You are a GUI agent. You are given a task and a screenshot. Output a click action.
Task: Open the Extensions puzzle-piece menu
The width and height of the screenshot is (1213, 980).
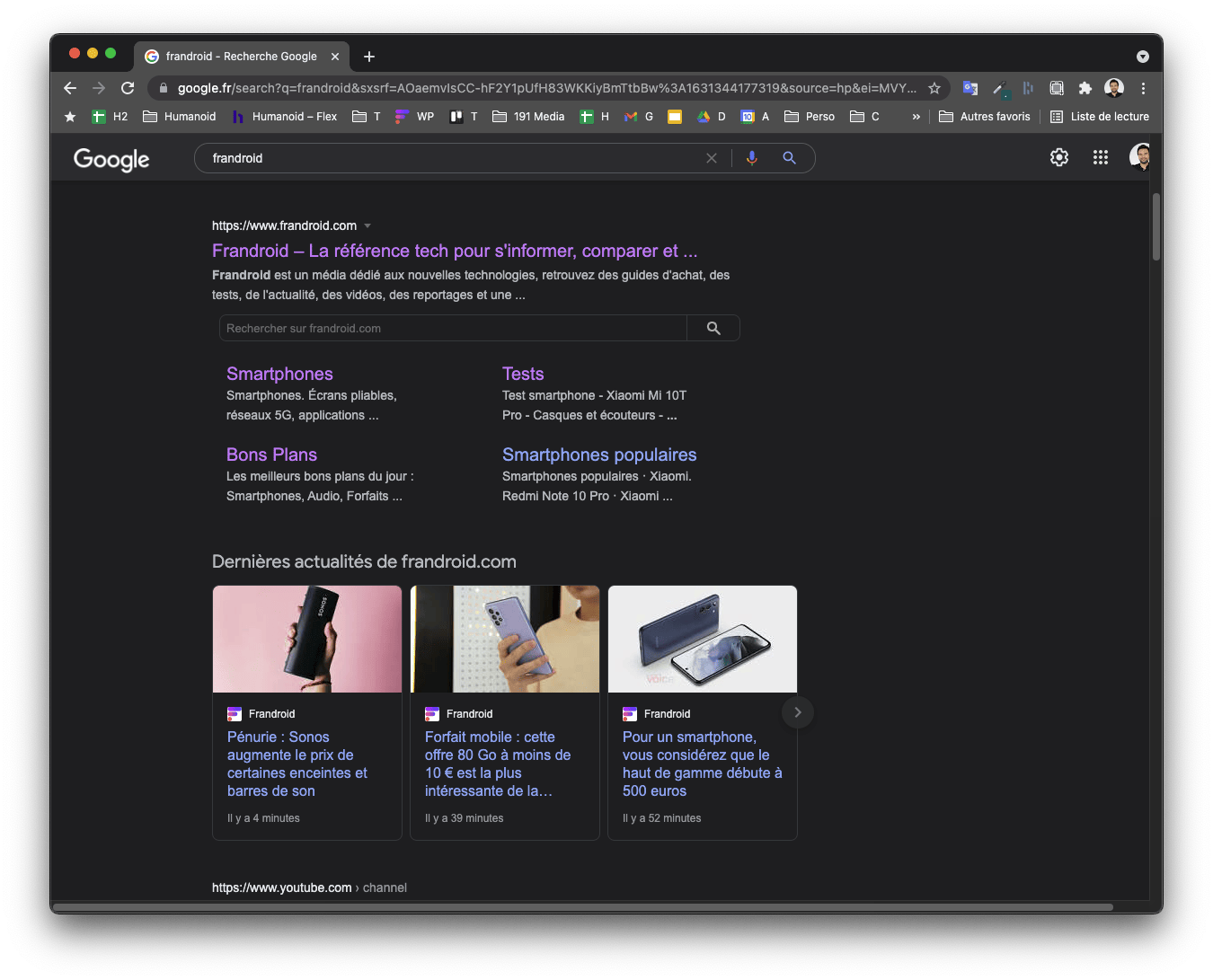[1085, 88]
